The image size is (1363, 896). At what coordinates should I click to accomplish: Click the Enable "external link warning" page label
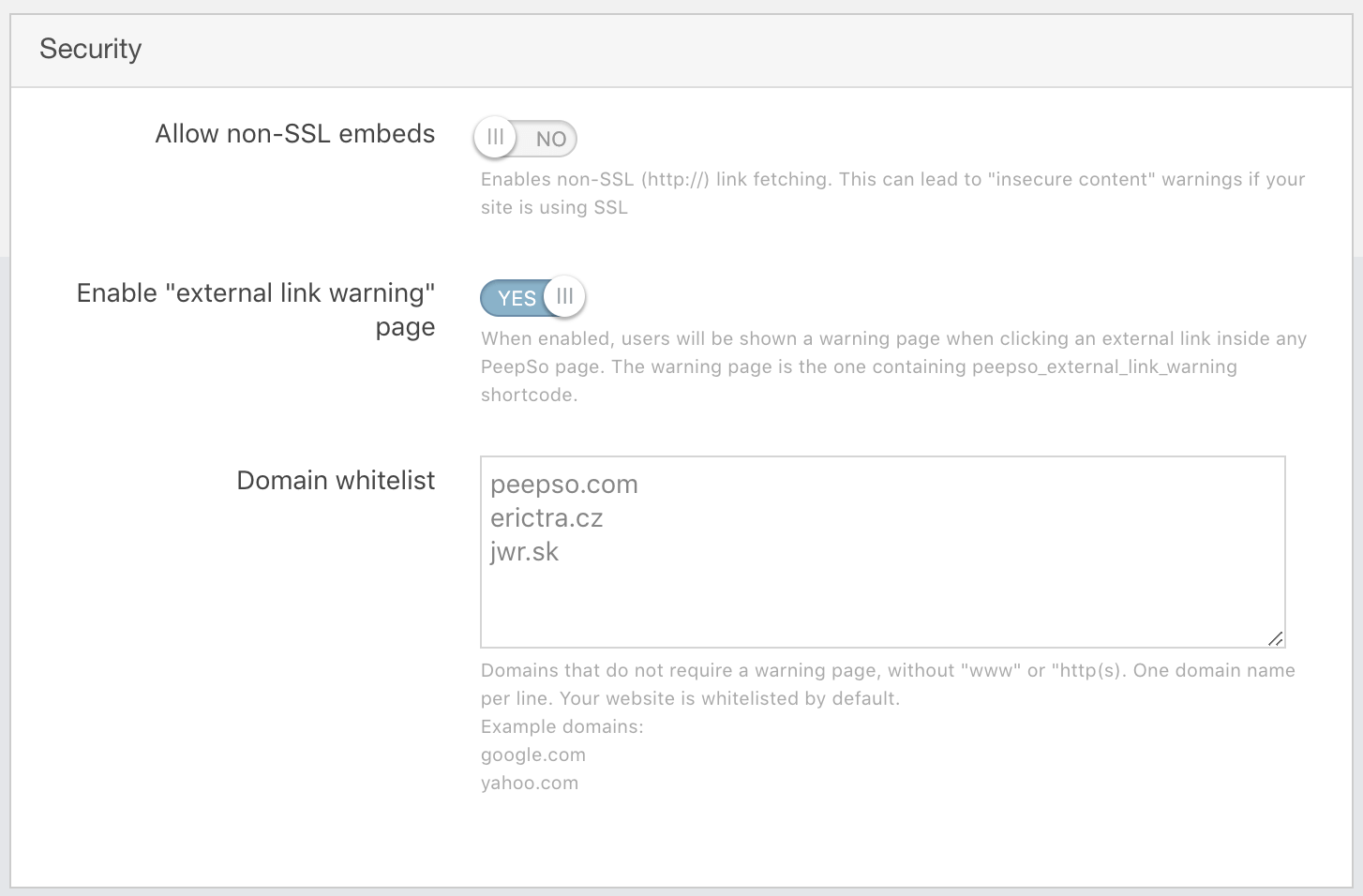(x=256, y=309)
